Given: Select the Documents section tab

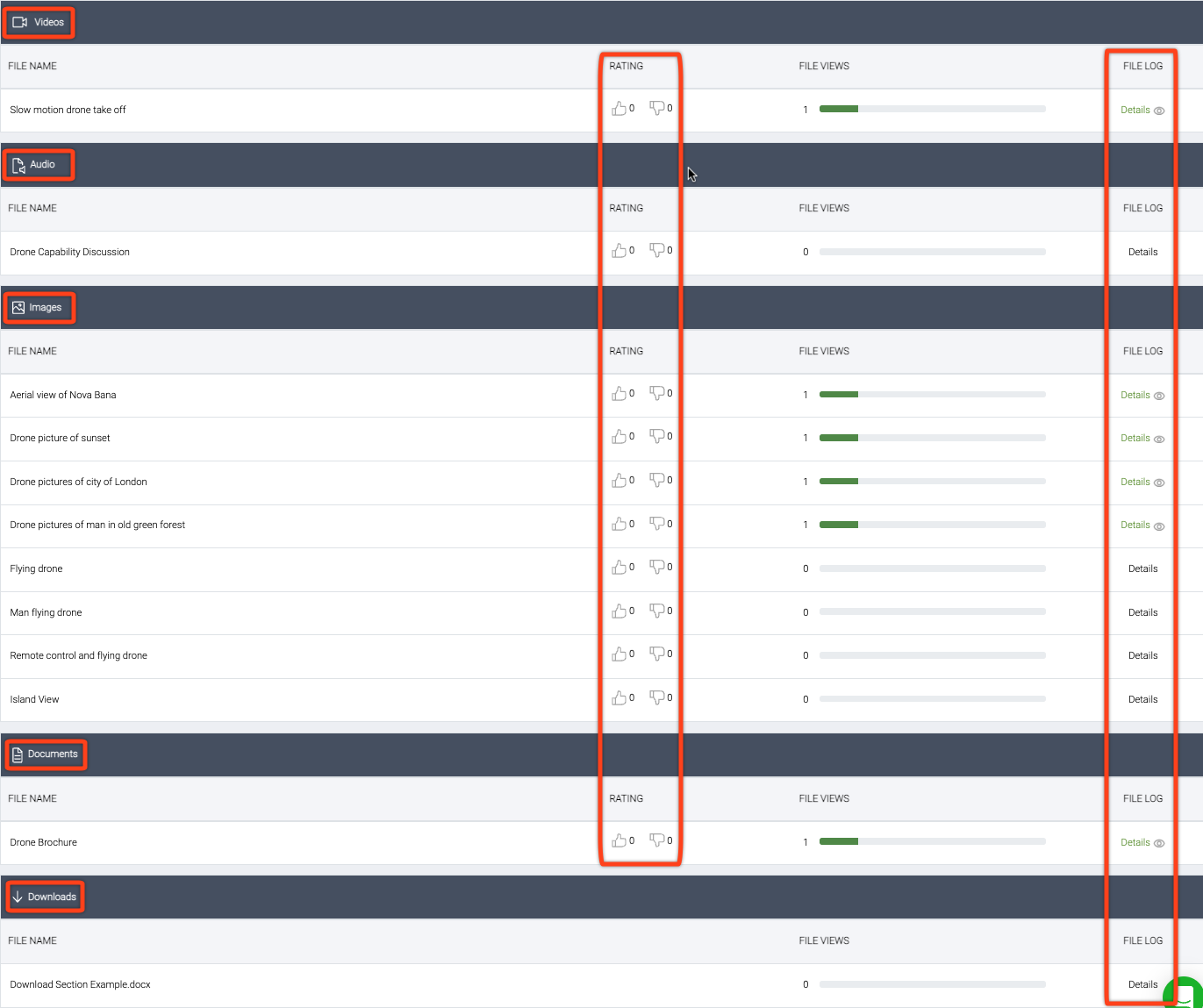Looking at the screenshot, I should (x=45, y=754).
